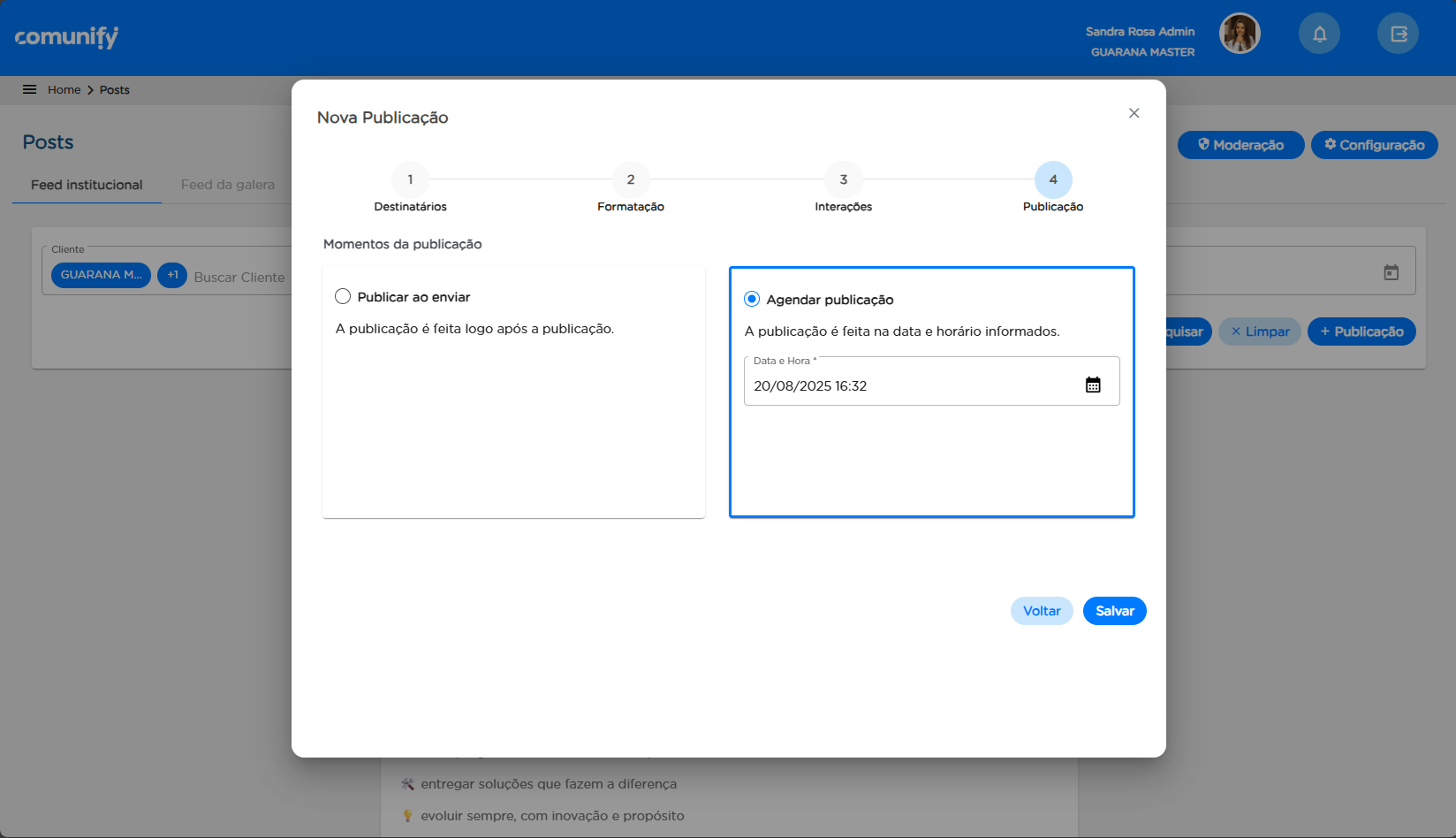Click the comunify logo
The image size is (1456, 838).
pyautogui.click(x=66, y=37)
